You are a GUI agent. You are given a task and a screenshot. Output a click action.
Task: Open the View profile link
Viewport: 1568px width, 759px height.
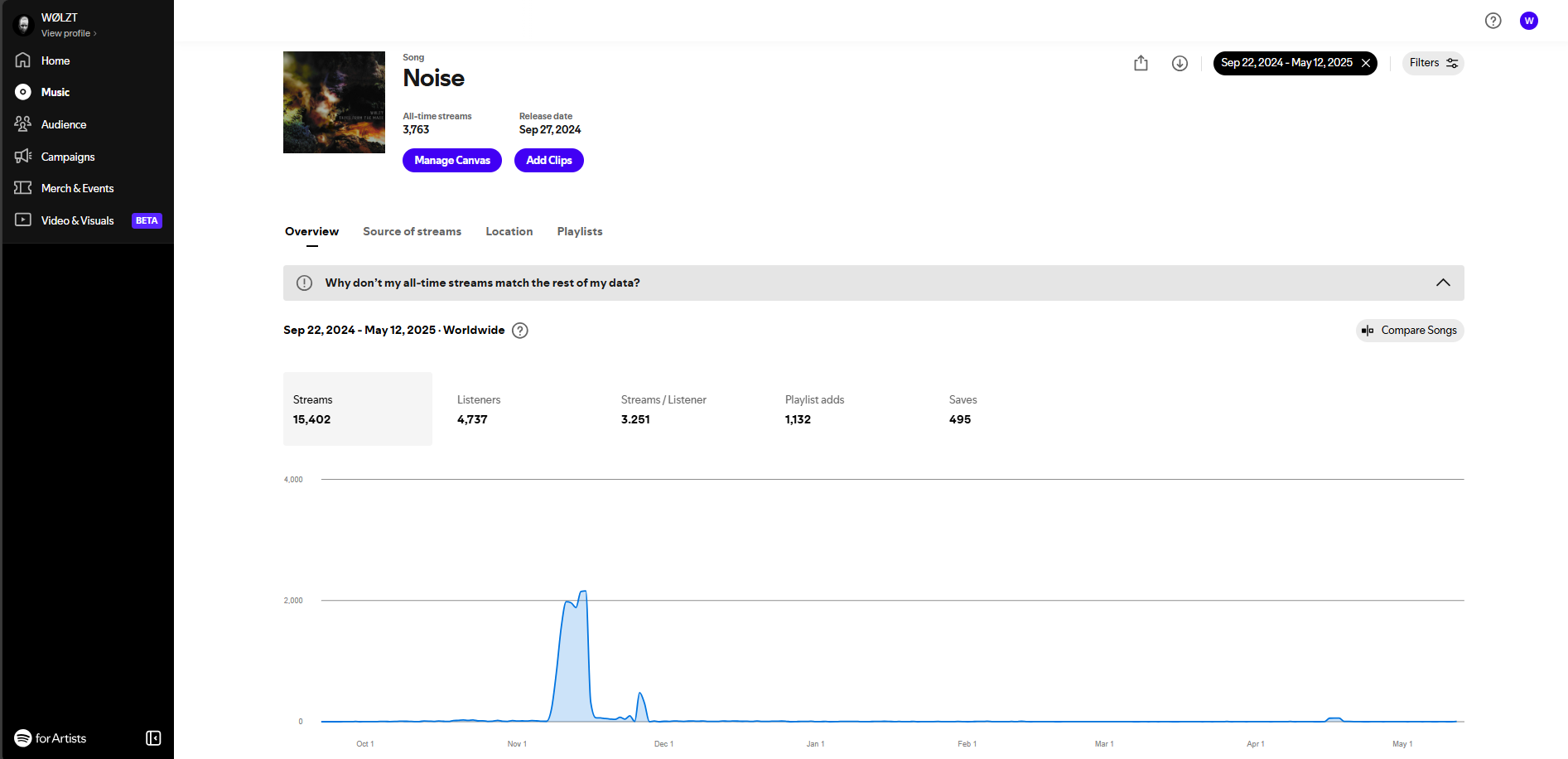pyautogui.click(x=69, y=33)
